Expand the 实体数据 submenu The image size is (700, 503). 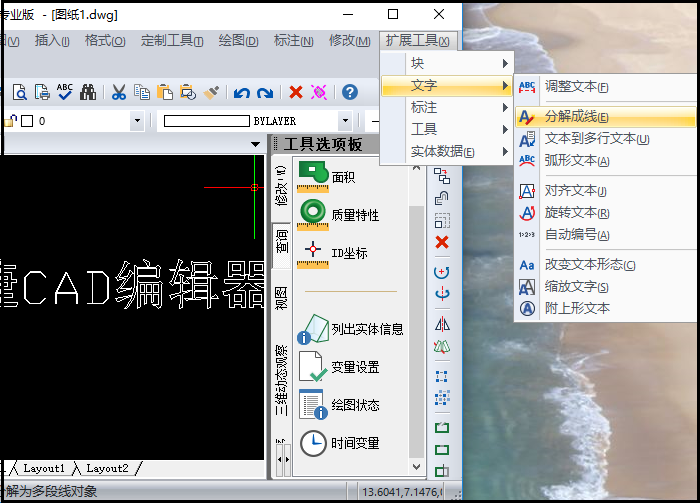click(x=446, y=152)
